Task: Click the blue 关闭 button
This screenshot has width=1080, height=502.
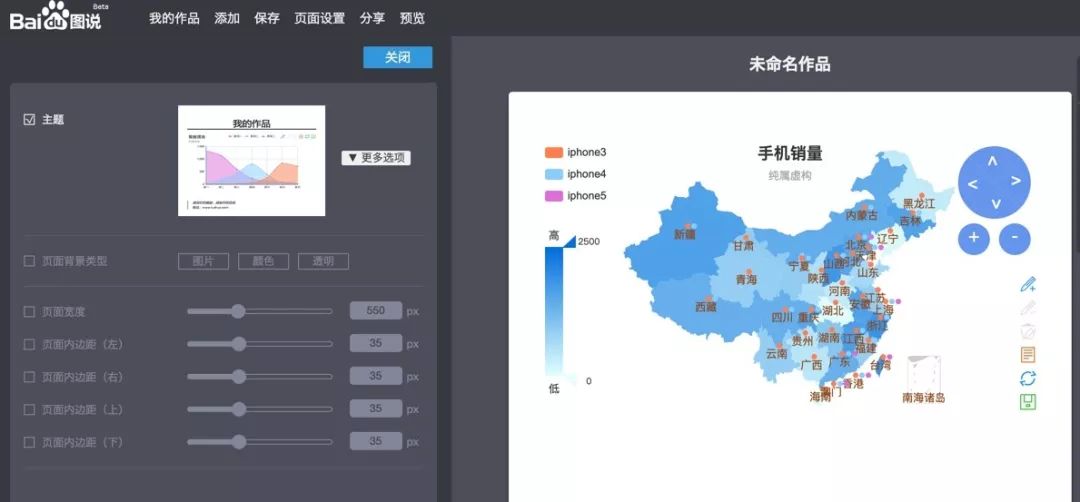Action: pyautogui.click(x=397, y=57)
